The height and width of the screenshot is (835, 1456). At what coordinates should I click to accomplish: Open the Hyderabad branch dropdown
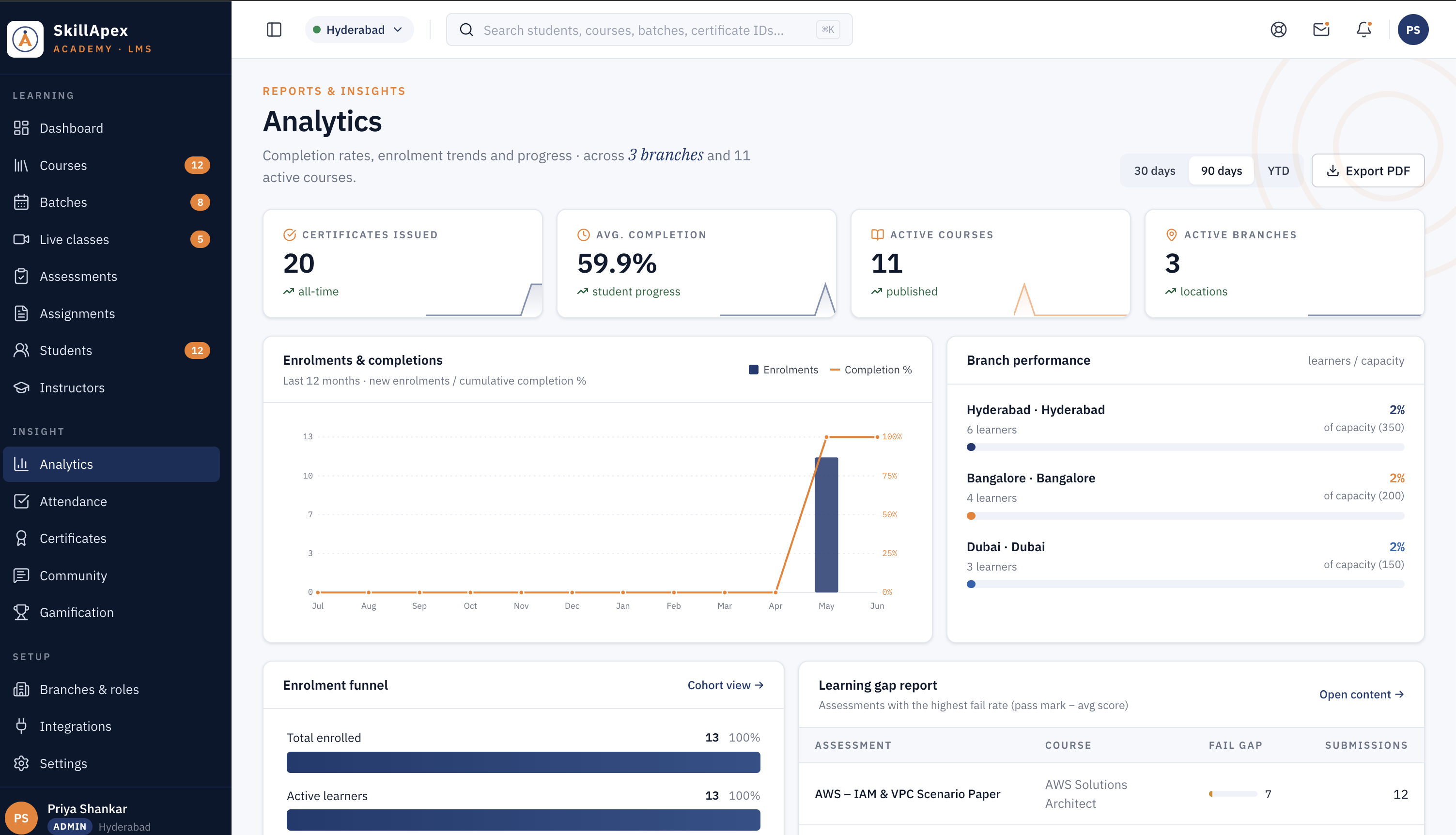click(359, 30)
